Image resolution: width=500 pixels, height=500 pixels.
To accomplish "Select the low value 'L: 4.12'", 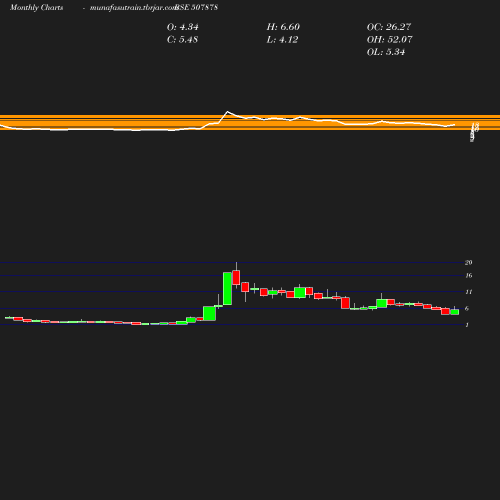I will (x=282, y=40).
